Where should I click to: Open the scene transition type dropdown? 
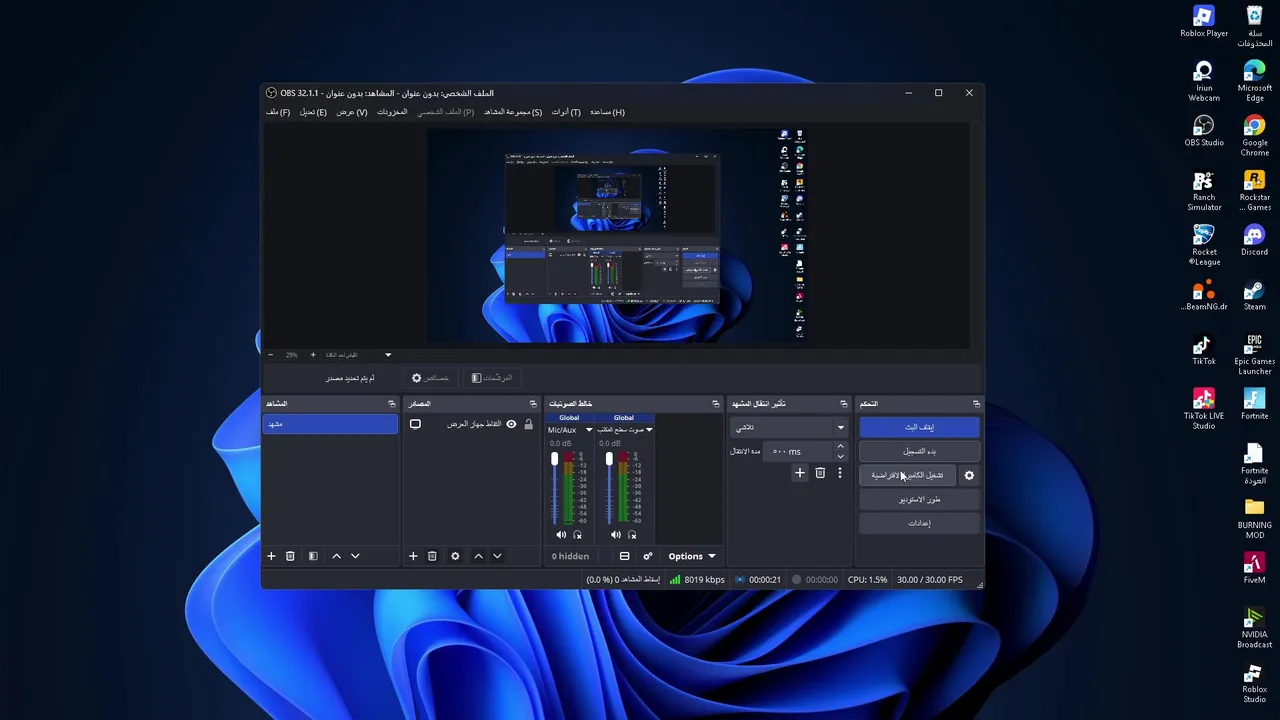pos(789,427)
